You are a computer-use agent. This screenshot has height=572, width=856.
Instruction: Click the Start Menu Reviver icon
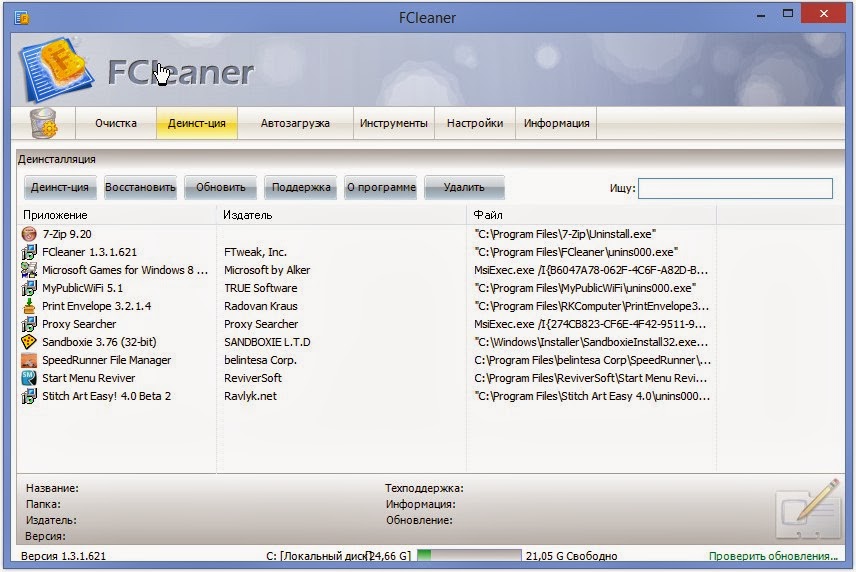tap(29, 378)
